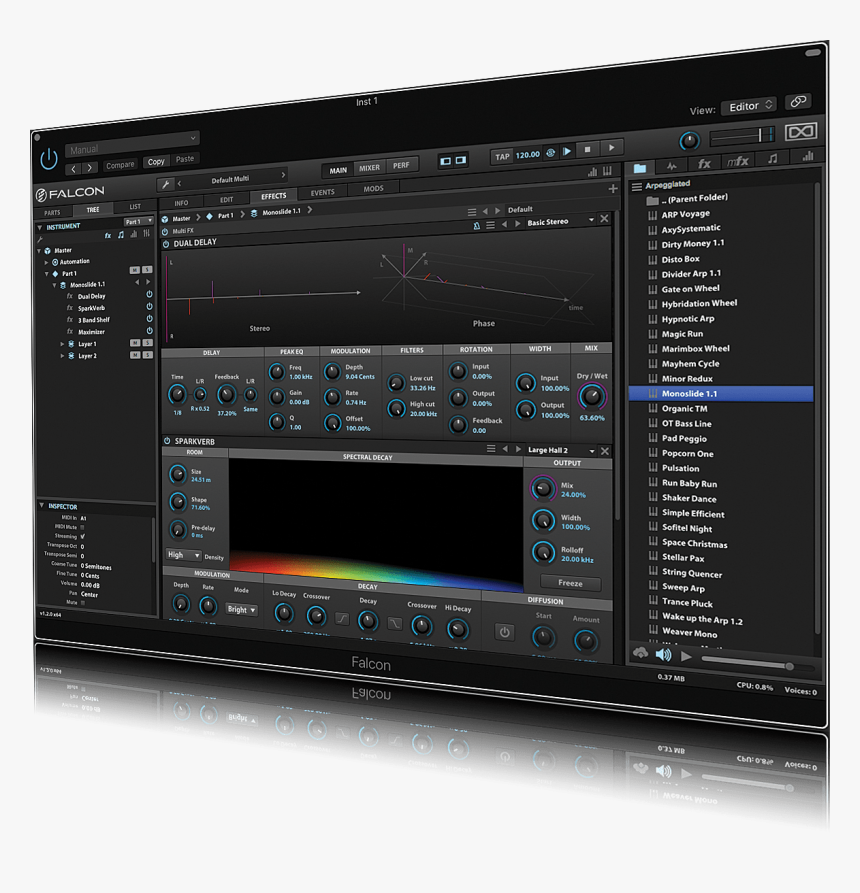860x893 pixels.
Task: Show the right sidebar layout icon
Action: [460, 160]
